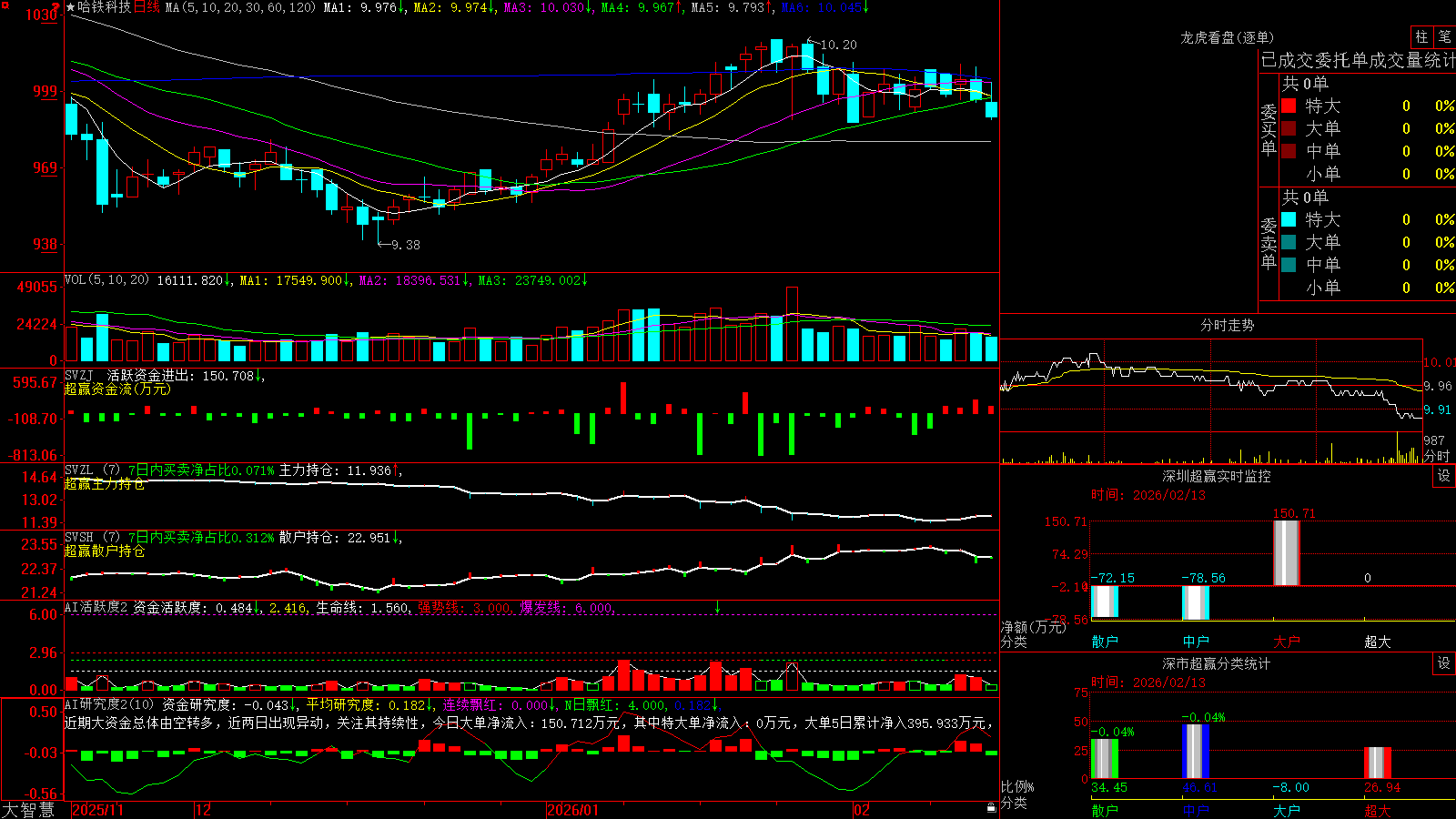Click the 10.20 high price label
Screen dimensions: 1456x819
pos(838,45)
